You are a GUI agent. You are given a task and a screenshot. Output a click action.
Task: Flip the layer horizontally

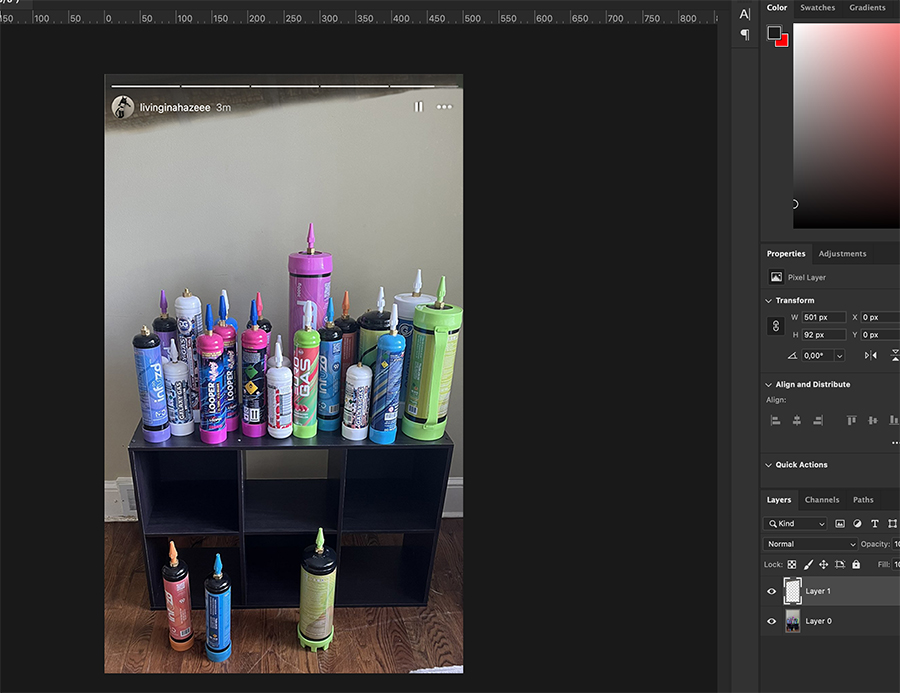point(871,355)
